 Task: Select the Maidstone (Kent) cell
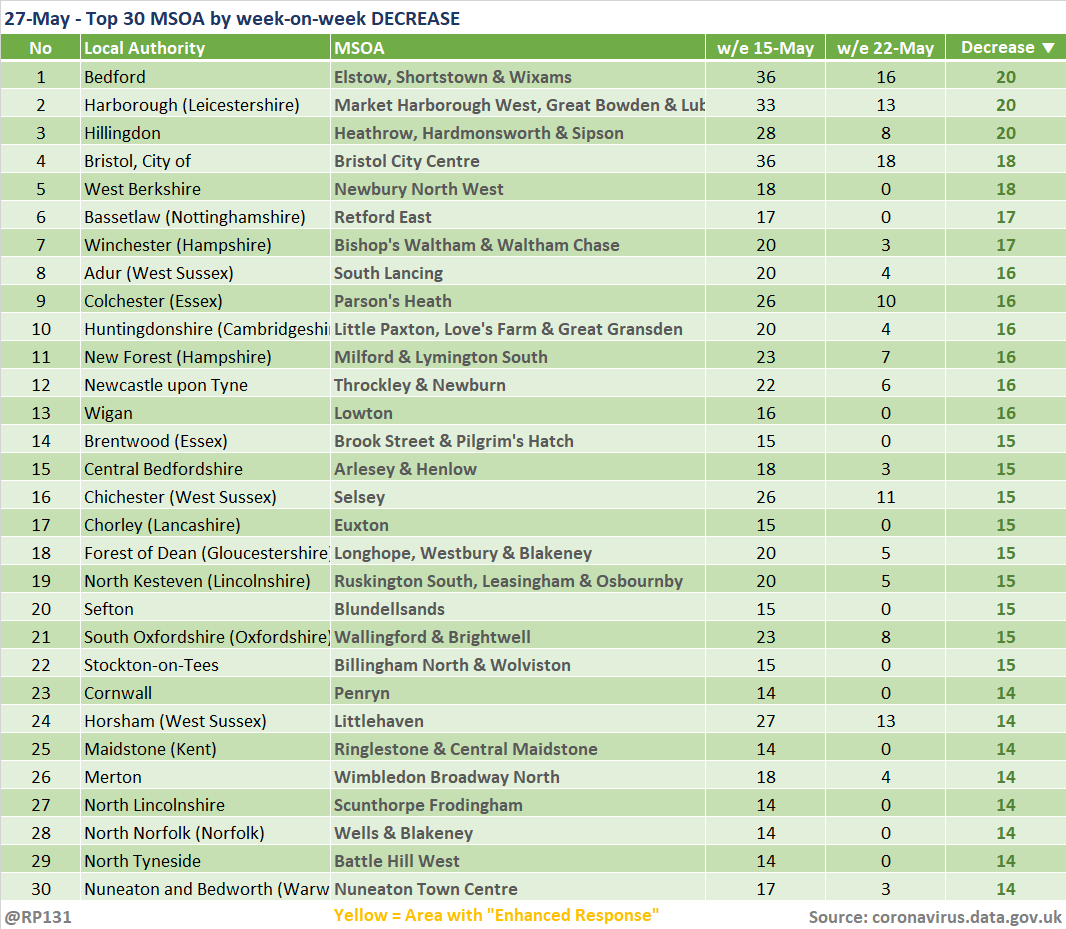pos(205,749)
